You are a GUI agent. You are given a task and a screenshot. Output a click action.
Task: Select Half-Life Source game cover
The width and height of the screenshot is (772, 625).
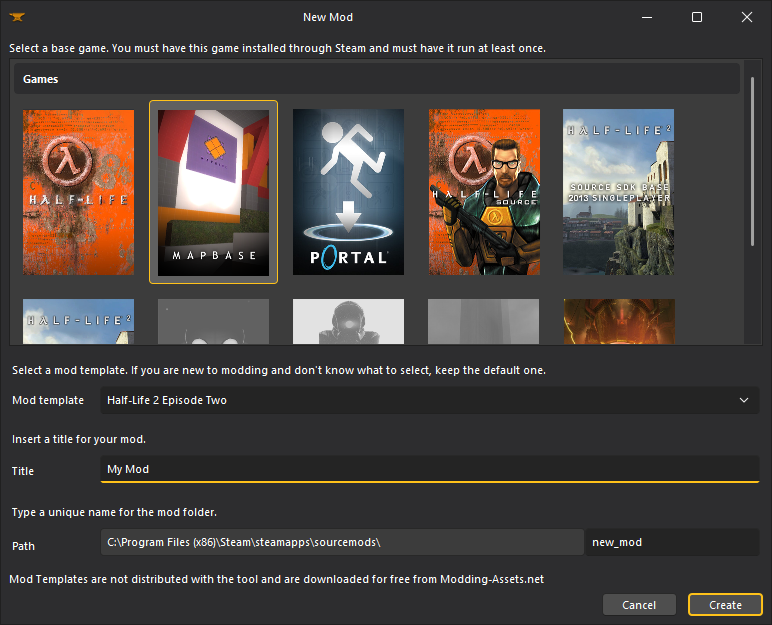point(484,192)
